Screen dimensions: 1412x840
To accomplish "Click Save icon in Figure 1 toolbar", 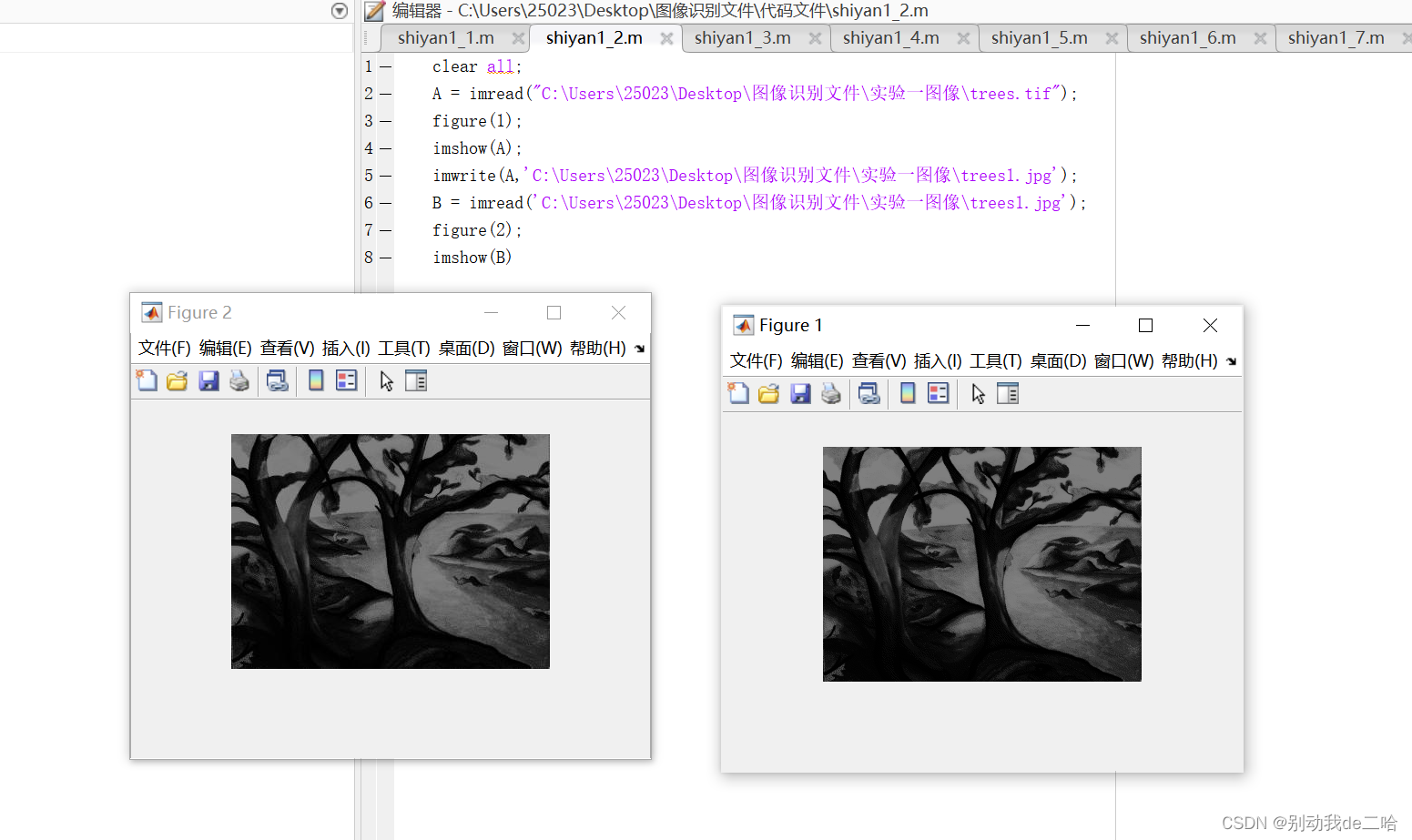I will 800,393.
